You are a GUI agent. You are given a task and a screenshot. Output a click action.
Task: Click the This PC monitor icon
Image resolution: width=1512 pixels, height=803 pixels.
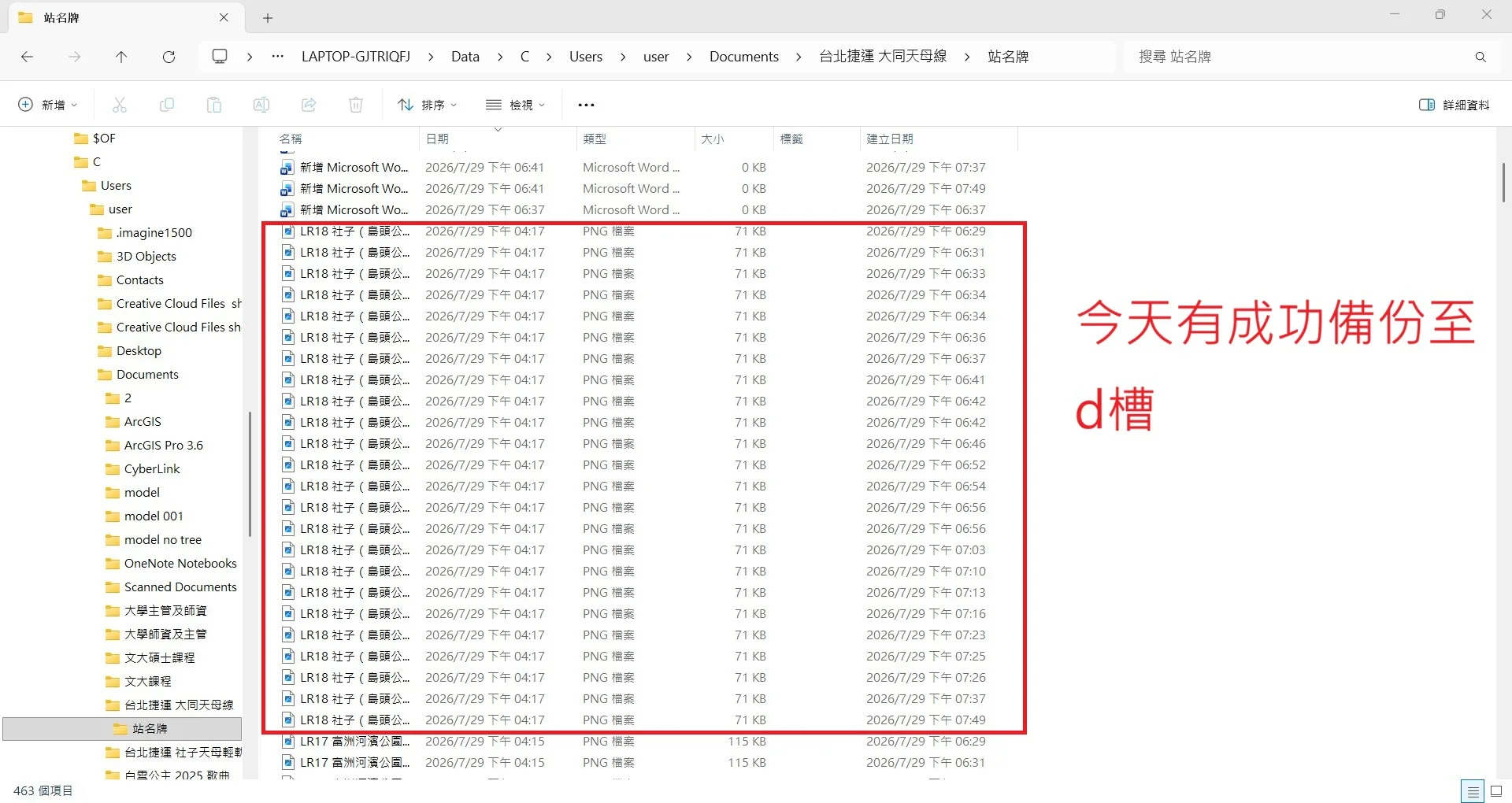tap(220, 57)
